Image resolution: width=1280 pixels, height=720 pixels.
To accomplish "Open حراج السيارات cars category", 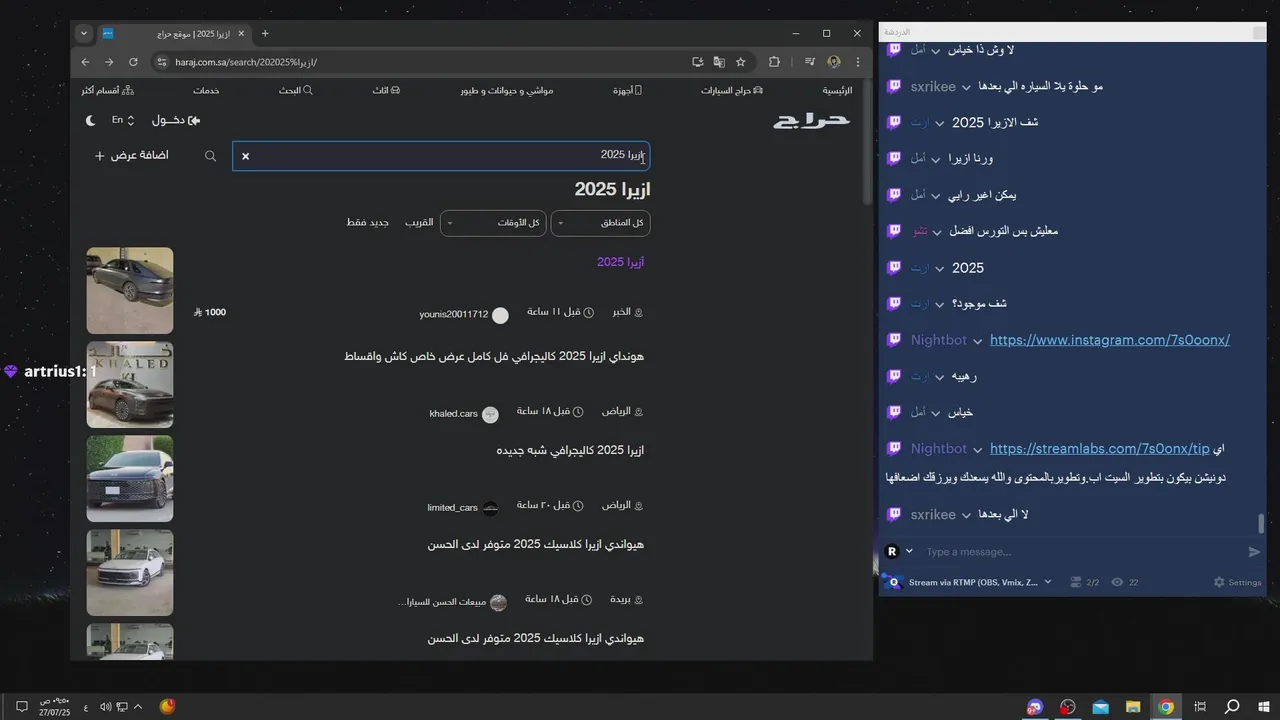I will (x=732, y=90).
